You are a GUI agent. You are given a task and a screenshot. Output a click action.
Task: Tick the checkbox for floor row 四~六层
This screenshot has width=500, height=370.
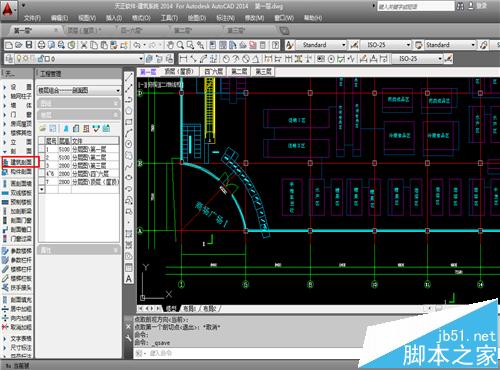[x=42, y=173]
